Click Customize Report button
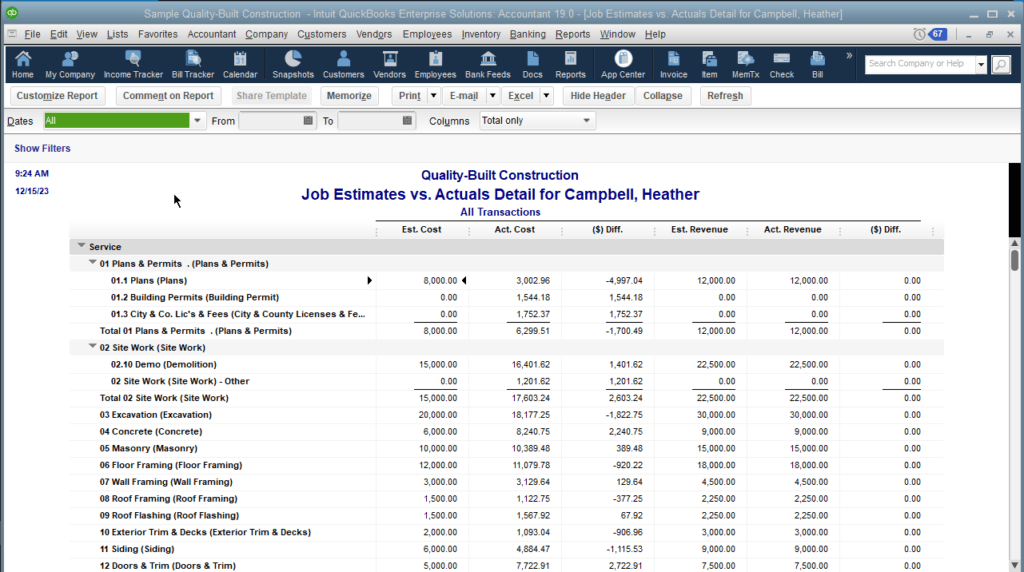Image resolution: width=1024 pixels, height=572 pixels. 57,96
